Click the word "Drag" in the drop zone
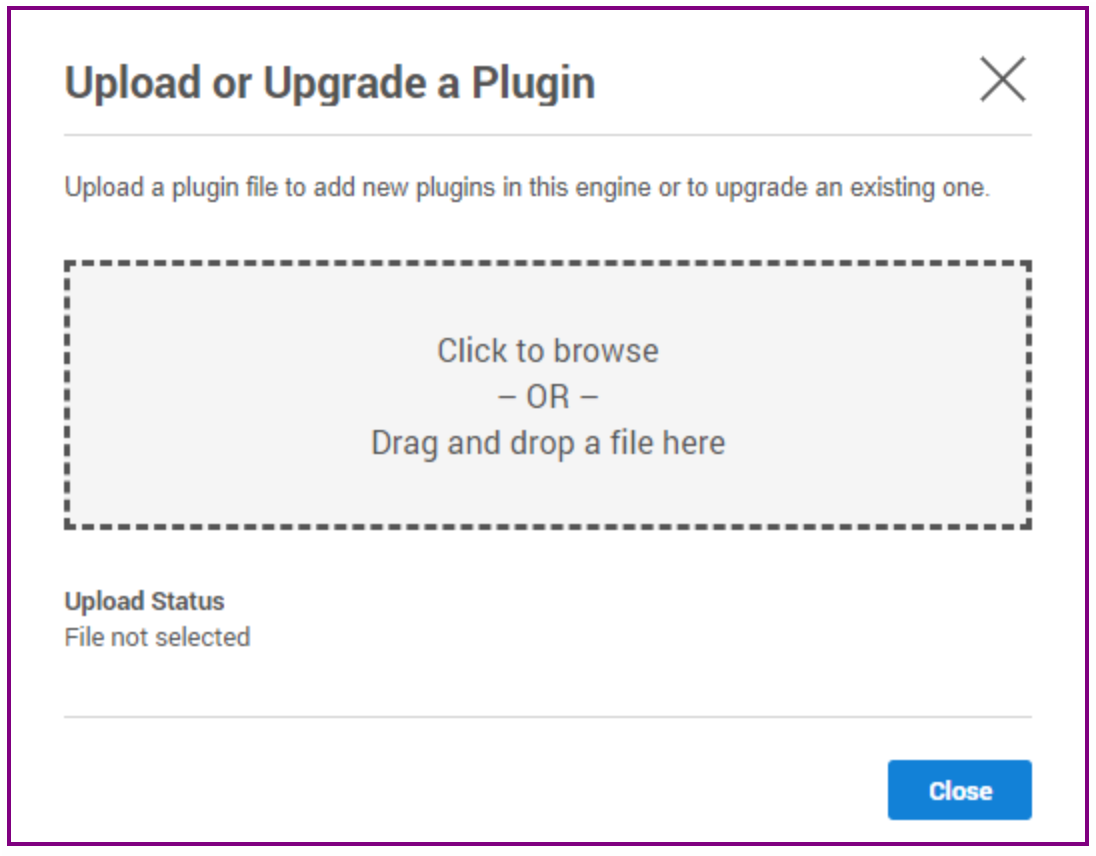This screenshot has width=1096, height=856. [x=405, y=443]
